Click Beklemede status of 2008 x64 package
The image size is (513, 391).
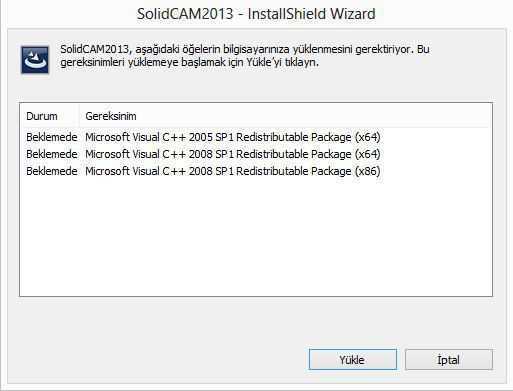52,154
